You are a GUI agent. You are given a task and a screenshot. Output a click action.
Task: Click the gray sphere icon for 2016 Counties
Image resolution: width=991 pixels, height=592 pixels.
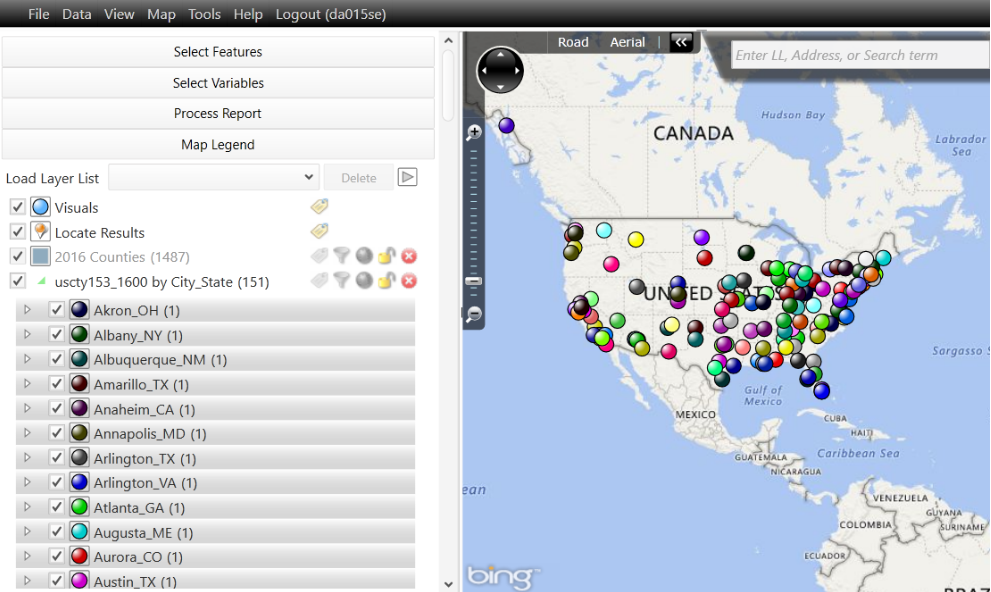click(x=364, y=256)
